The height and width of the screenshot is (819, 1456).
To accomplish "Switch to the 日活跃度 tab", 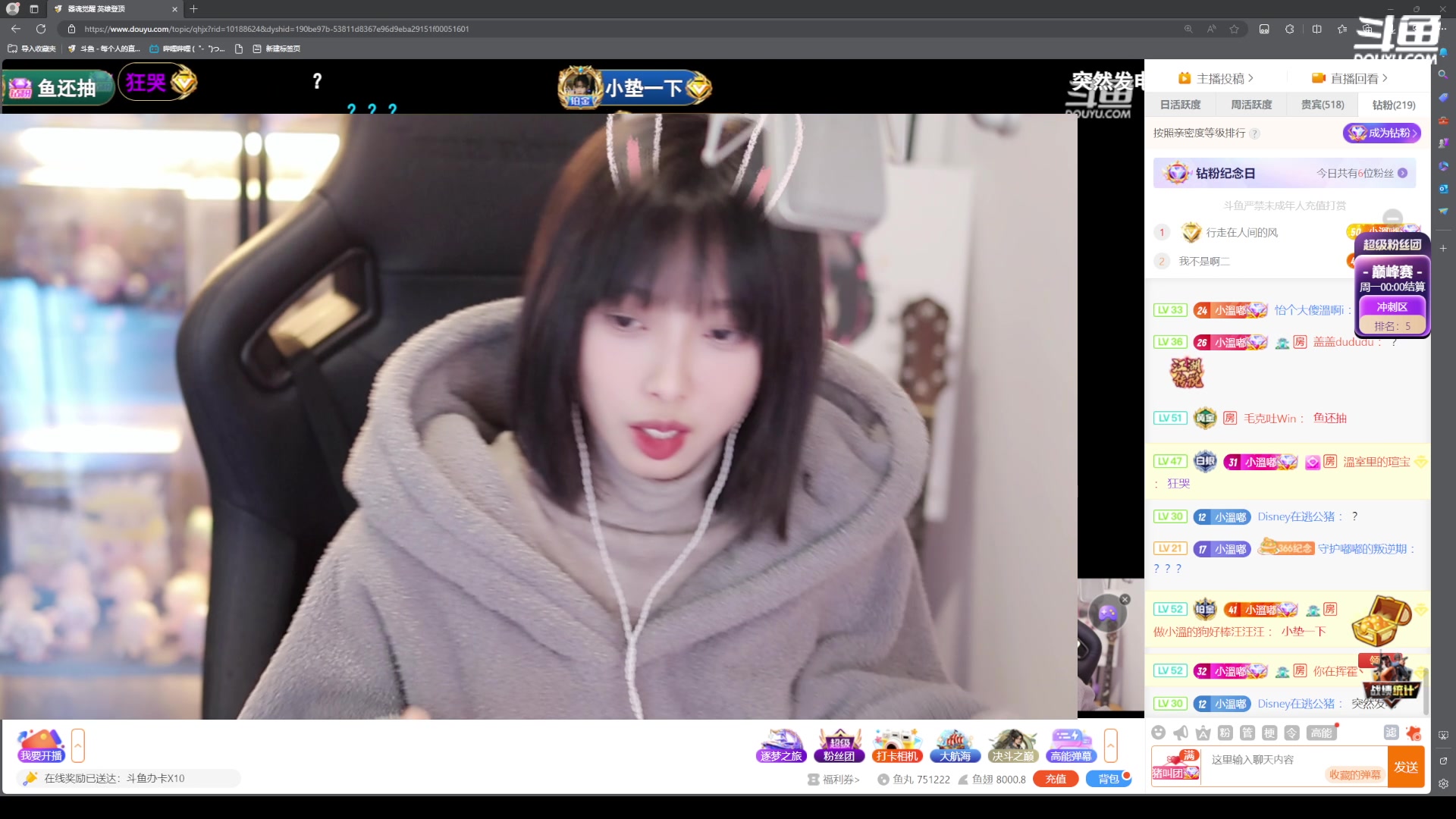I will click(1180, 105).
